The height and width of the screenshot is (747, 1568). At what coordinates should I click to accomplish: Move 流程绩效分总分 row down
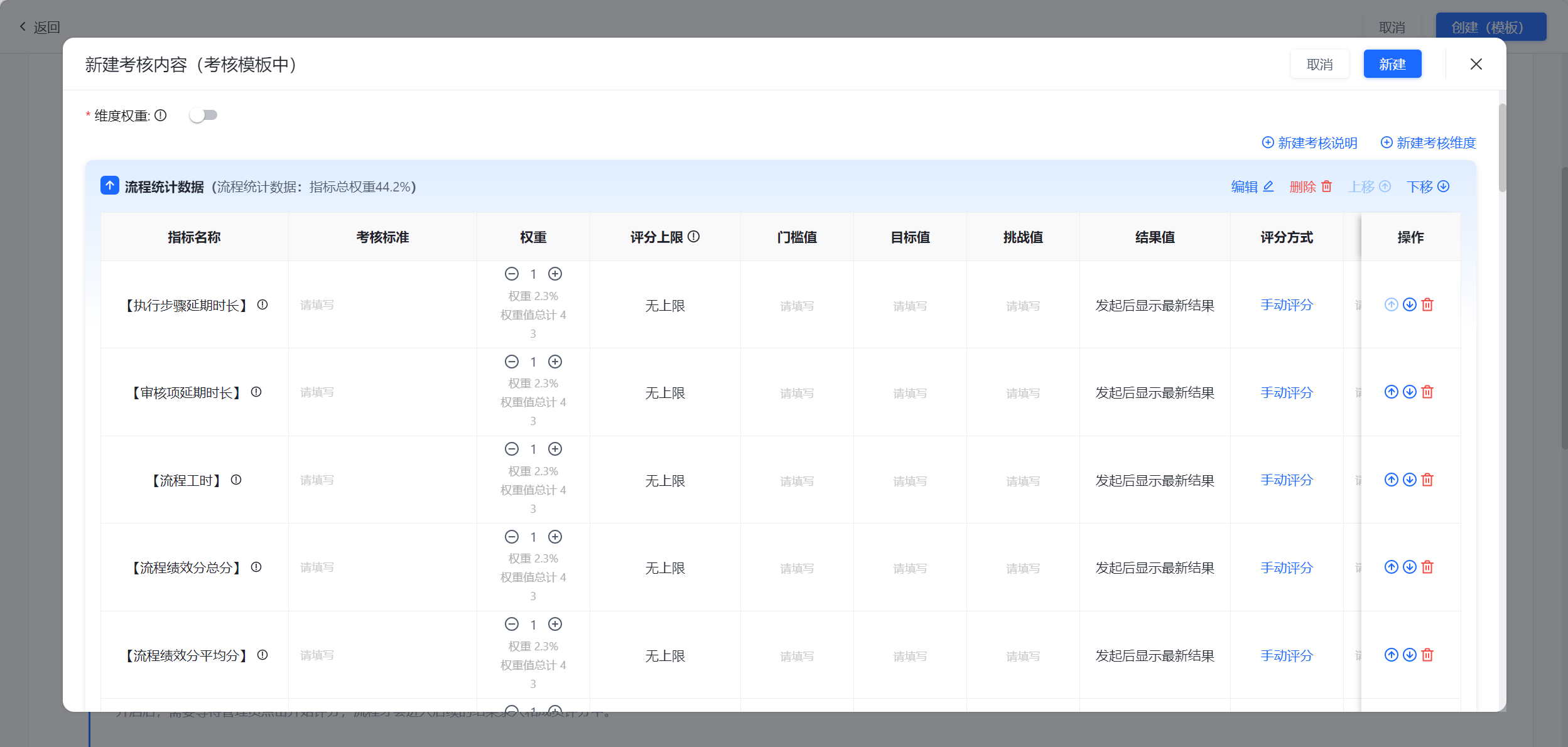tap(1410, 567)
